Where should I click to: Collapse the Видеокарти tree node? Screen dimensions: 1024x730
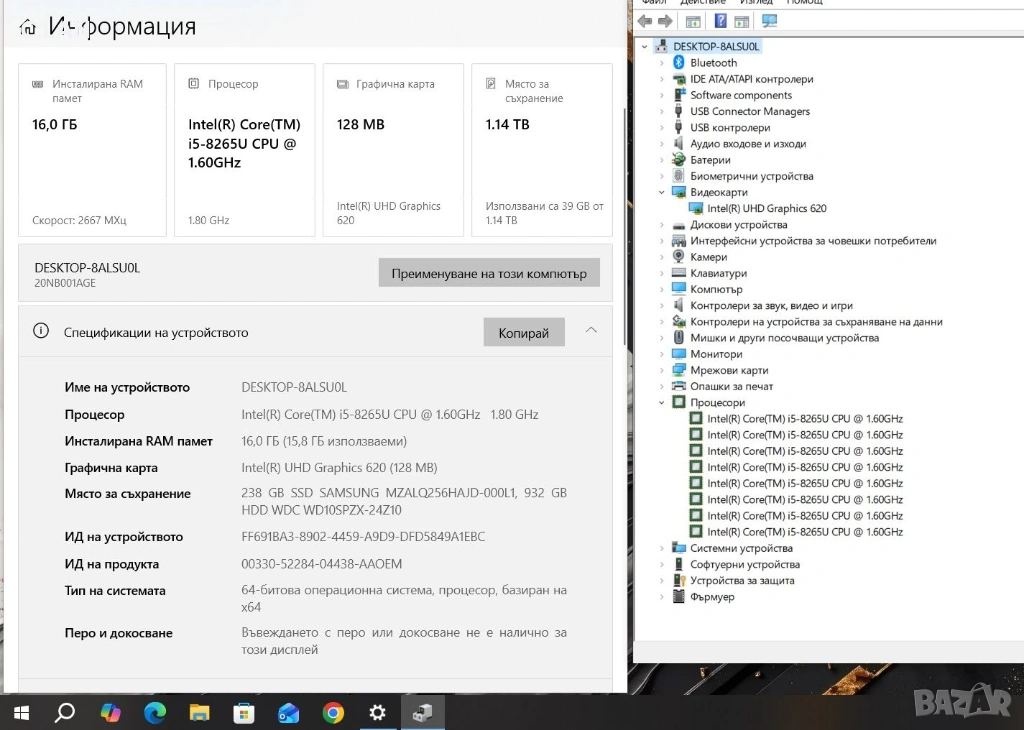[x=662, y=192]
